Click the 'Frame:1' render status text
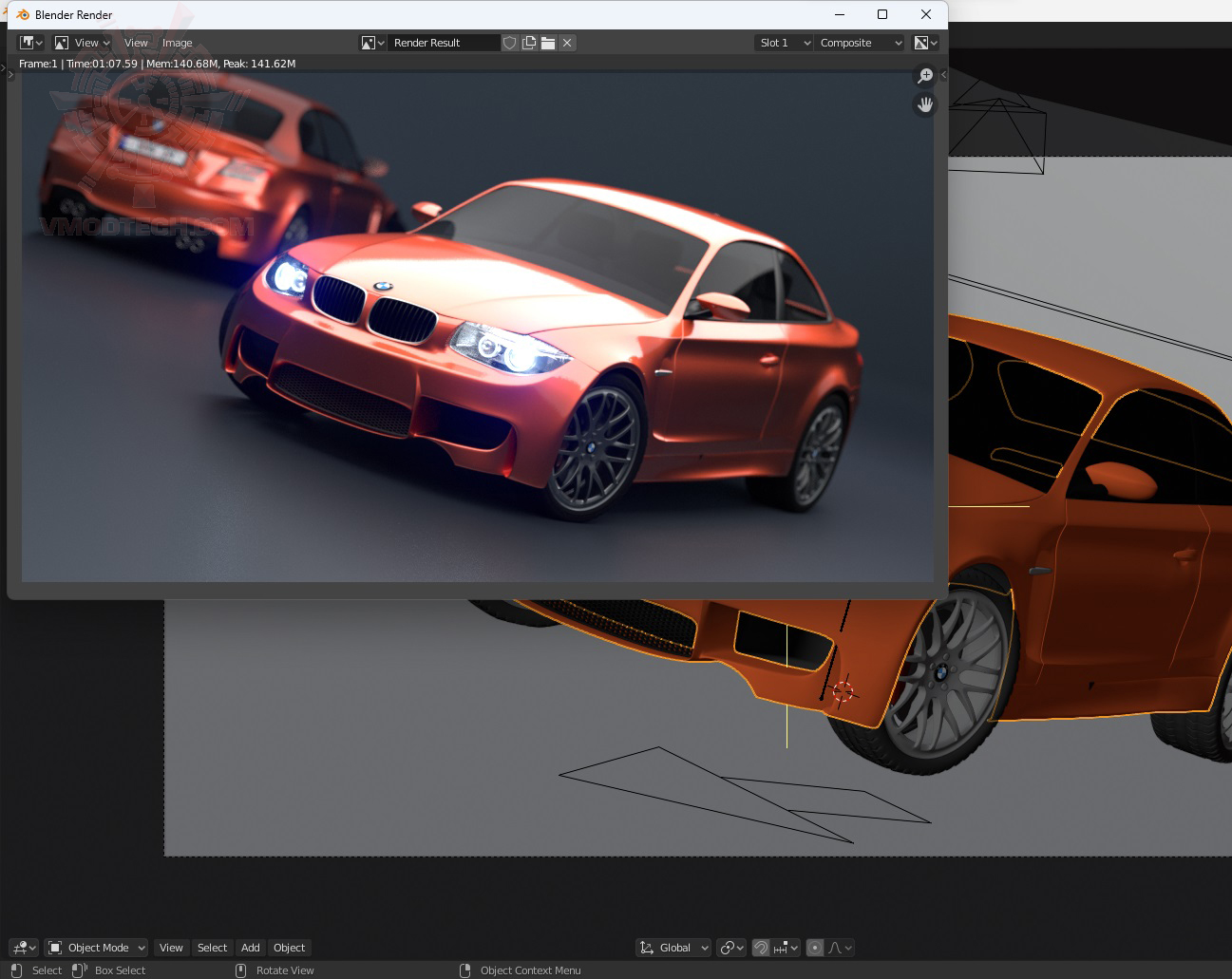This screenshot has height=979, width=1232. (x=38, y=64)
